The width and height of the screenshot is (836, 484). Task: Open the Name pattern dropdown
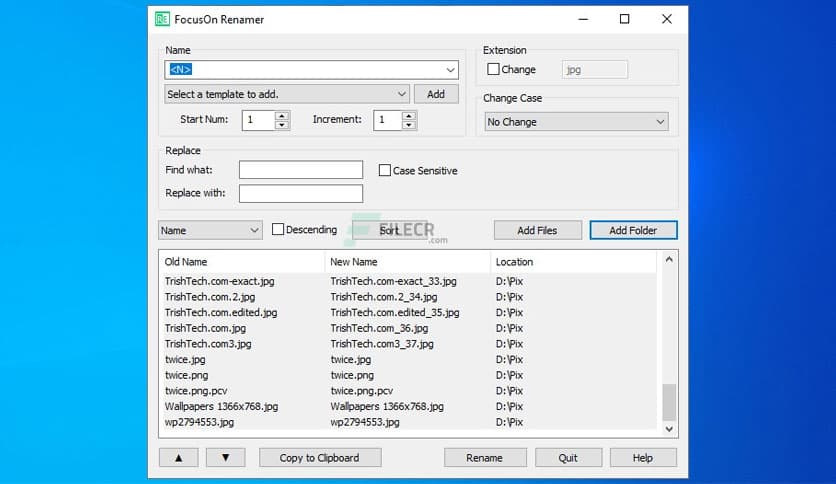pyautogui.click(x=450, y=70)
